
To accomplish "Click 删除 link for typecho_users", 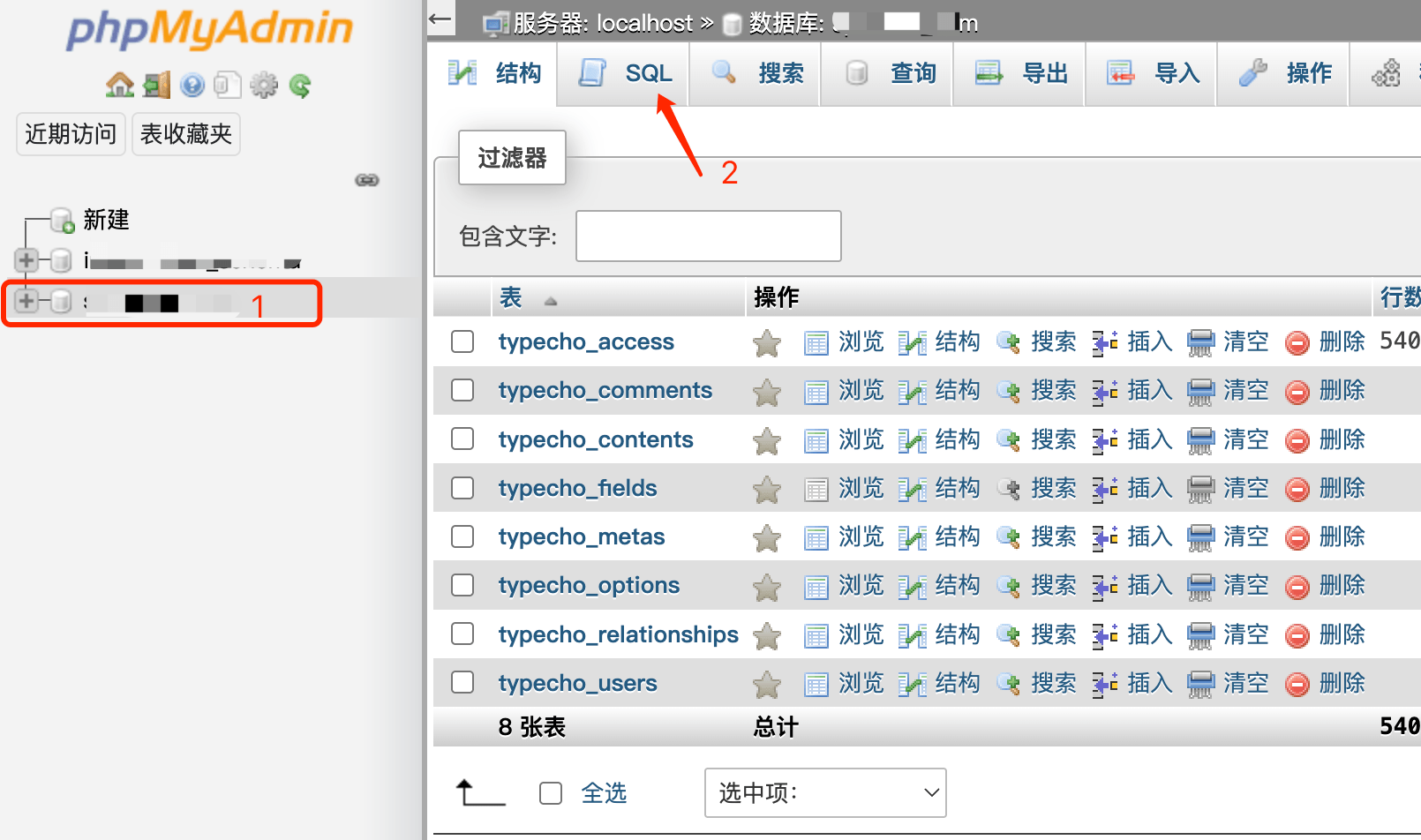I will coord(1342,683).
